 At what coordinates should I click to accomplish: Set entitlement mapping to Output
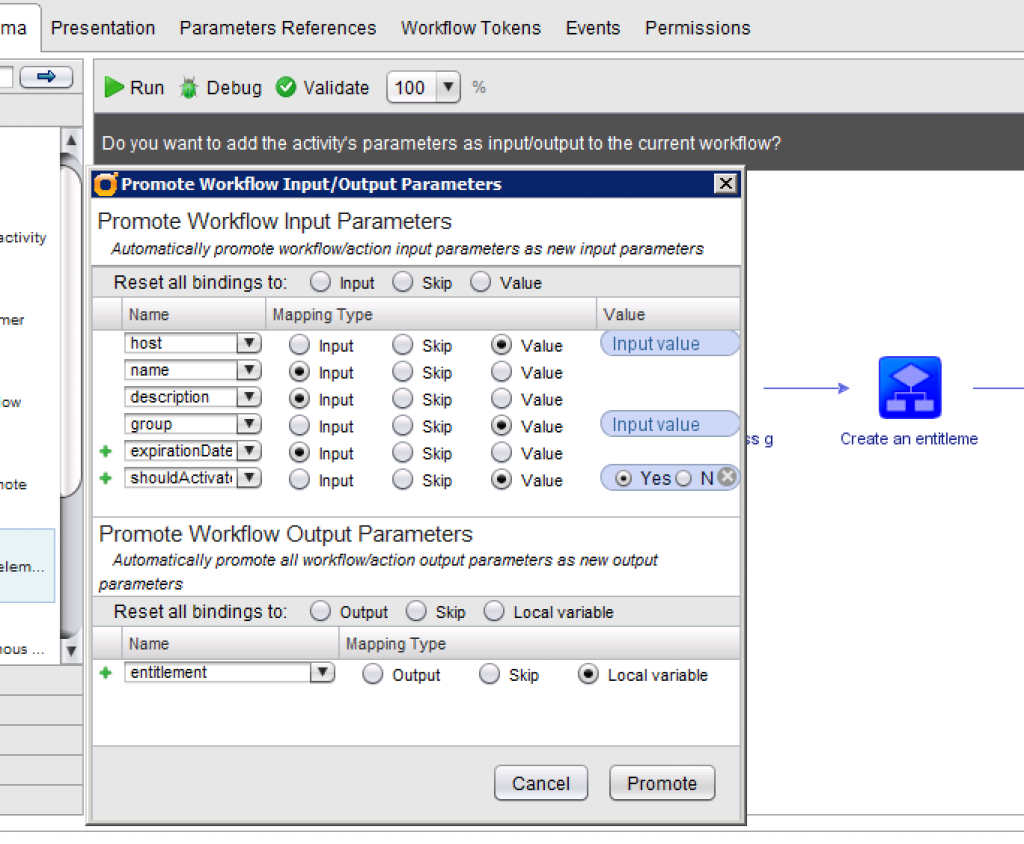point(373,675)
